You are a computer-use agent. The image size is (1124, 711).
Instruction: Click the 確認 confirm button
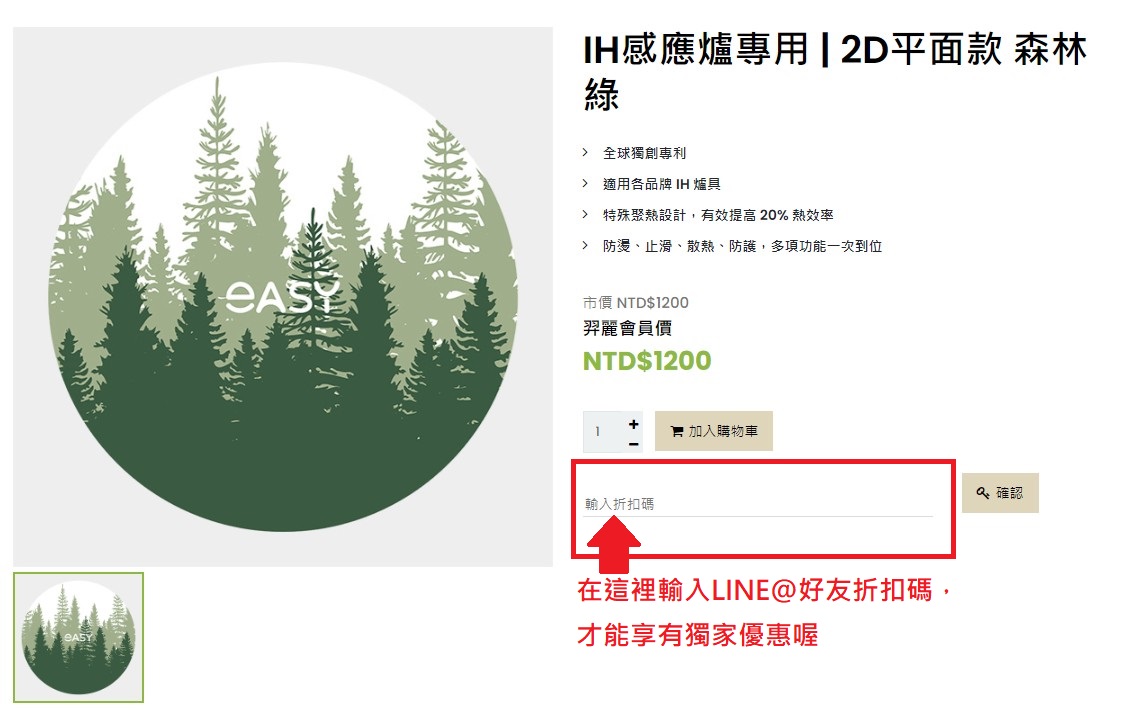pyautogui.click(x=1000, y=492)
